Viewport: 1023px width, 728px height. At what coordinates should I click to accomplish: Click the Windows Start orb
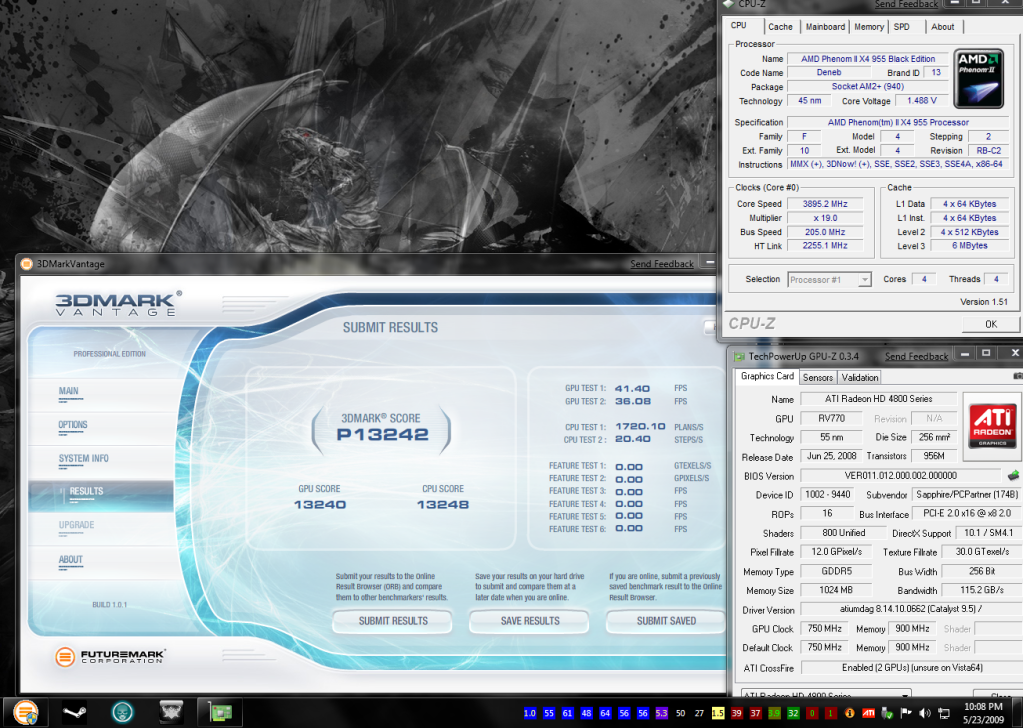pyautogui.click(x=25, y=712)
